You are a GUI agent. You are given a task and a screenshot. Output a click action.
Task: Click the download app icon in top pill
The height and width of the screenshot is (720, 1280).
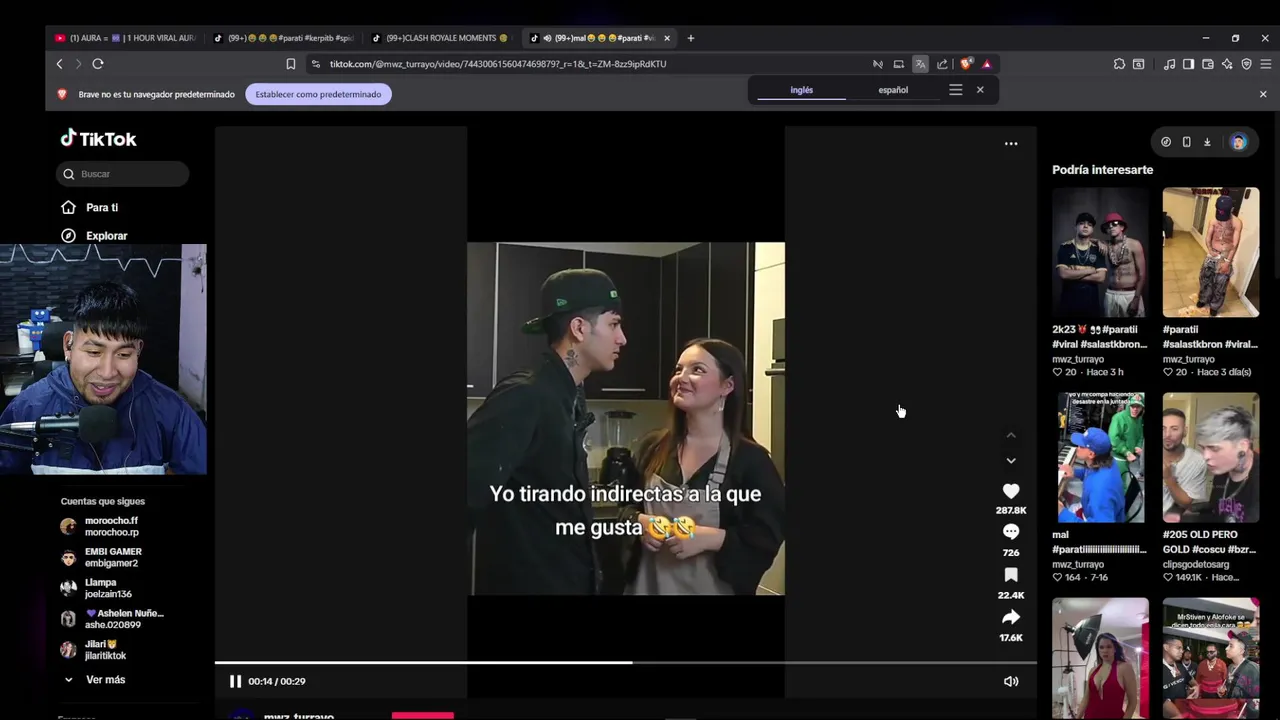[x=1207, y=142]
